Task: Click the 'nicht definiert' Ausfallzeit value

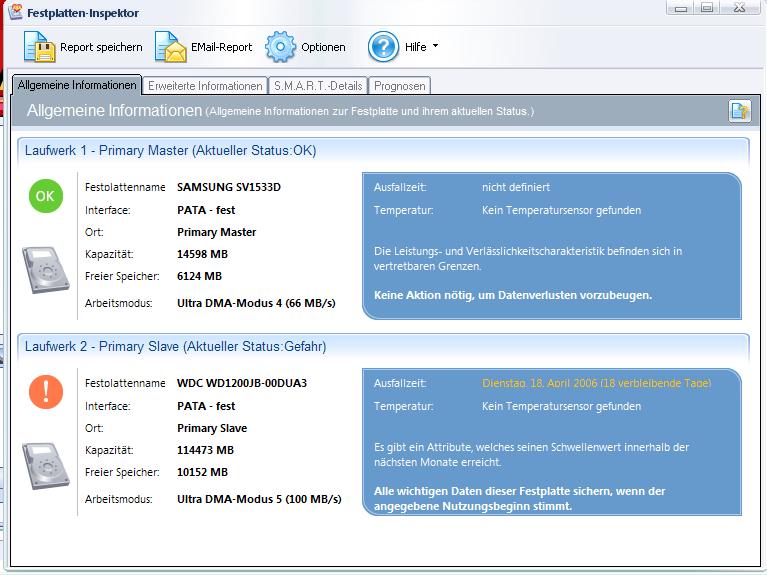Action: (516, 187)
